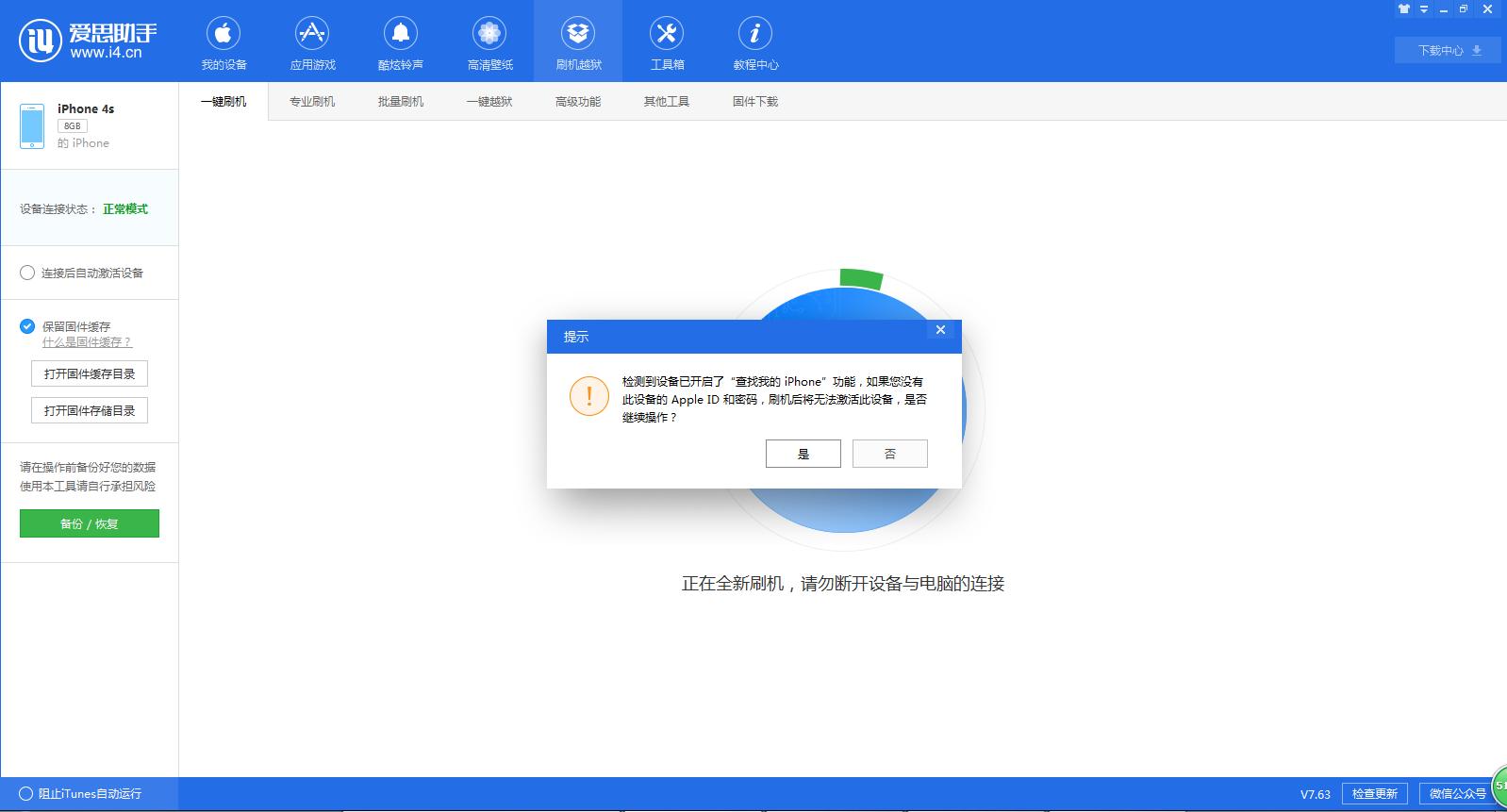
Task: Click the iPhone 4s device name
Action: click(86, 109)
